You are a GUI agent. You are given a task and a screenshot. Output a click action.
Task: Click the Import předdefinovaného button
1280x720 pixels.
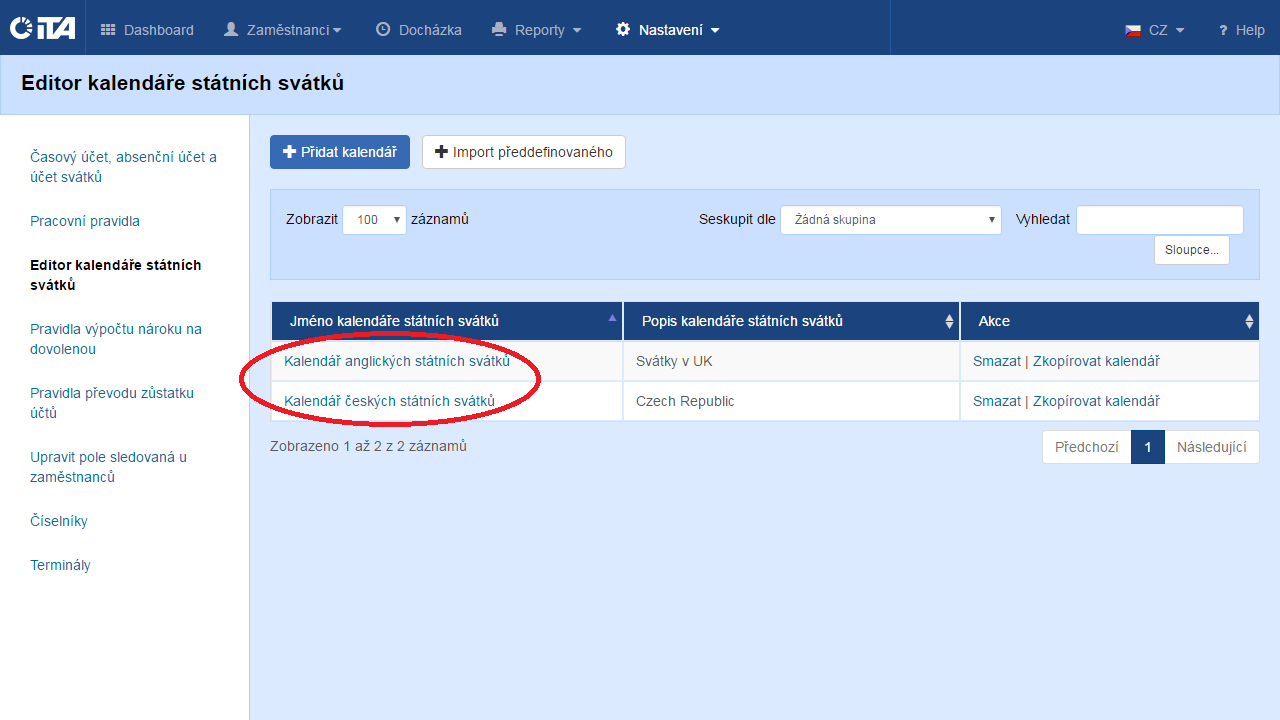coord(523,152)
